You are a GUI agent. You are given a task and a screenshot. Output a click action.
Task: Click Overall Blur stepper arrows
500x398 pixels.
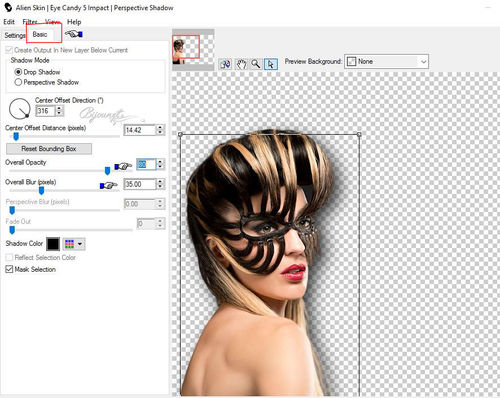(160, 184)
